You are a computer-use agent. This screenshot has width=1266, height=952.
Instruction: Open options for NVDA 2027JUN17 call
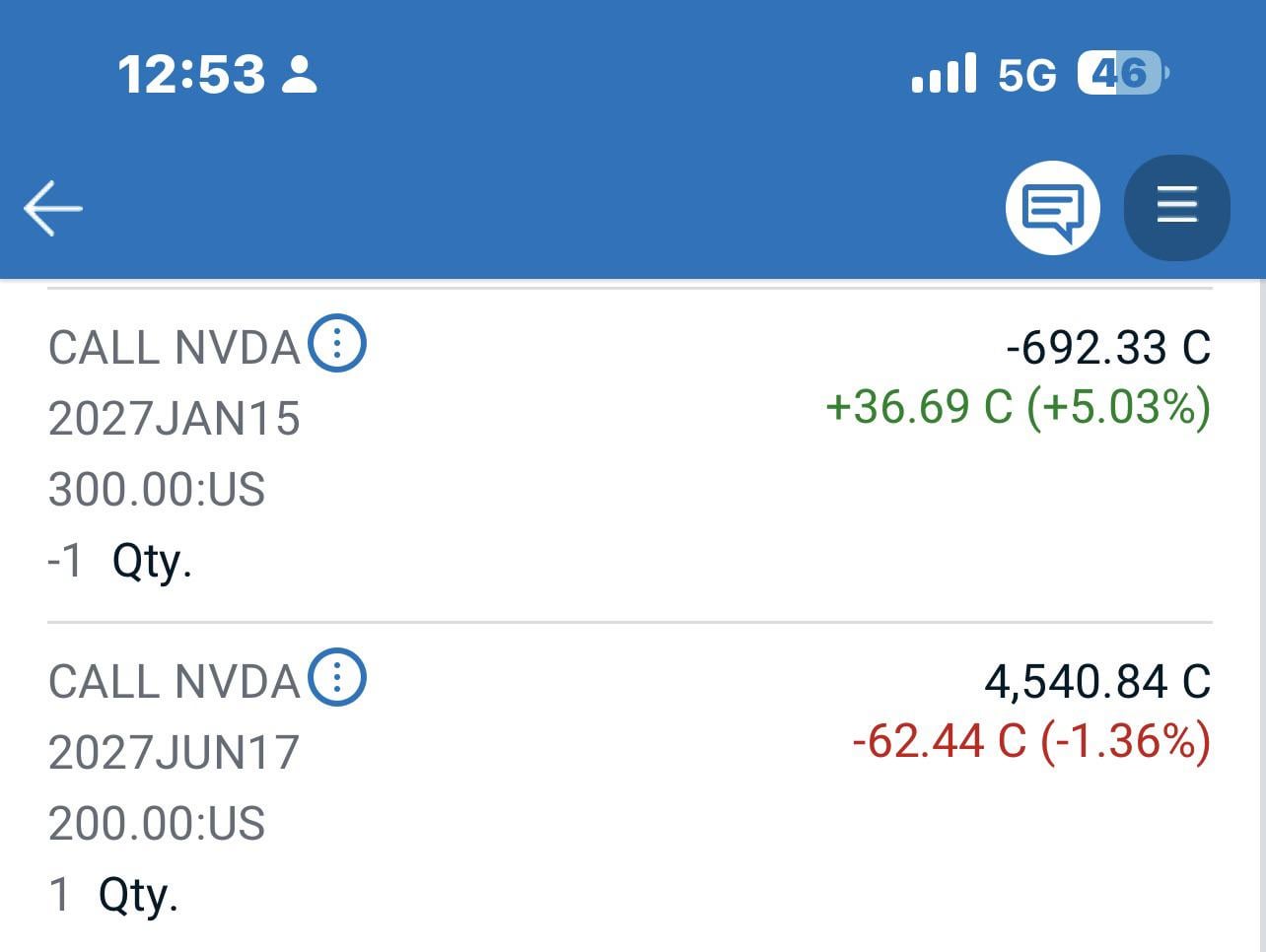(337, 678)
